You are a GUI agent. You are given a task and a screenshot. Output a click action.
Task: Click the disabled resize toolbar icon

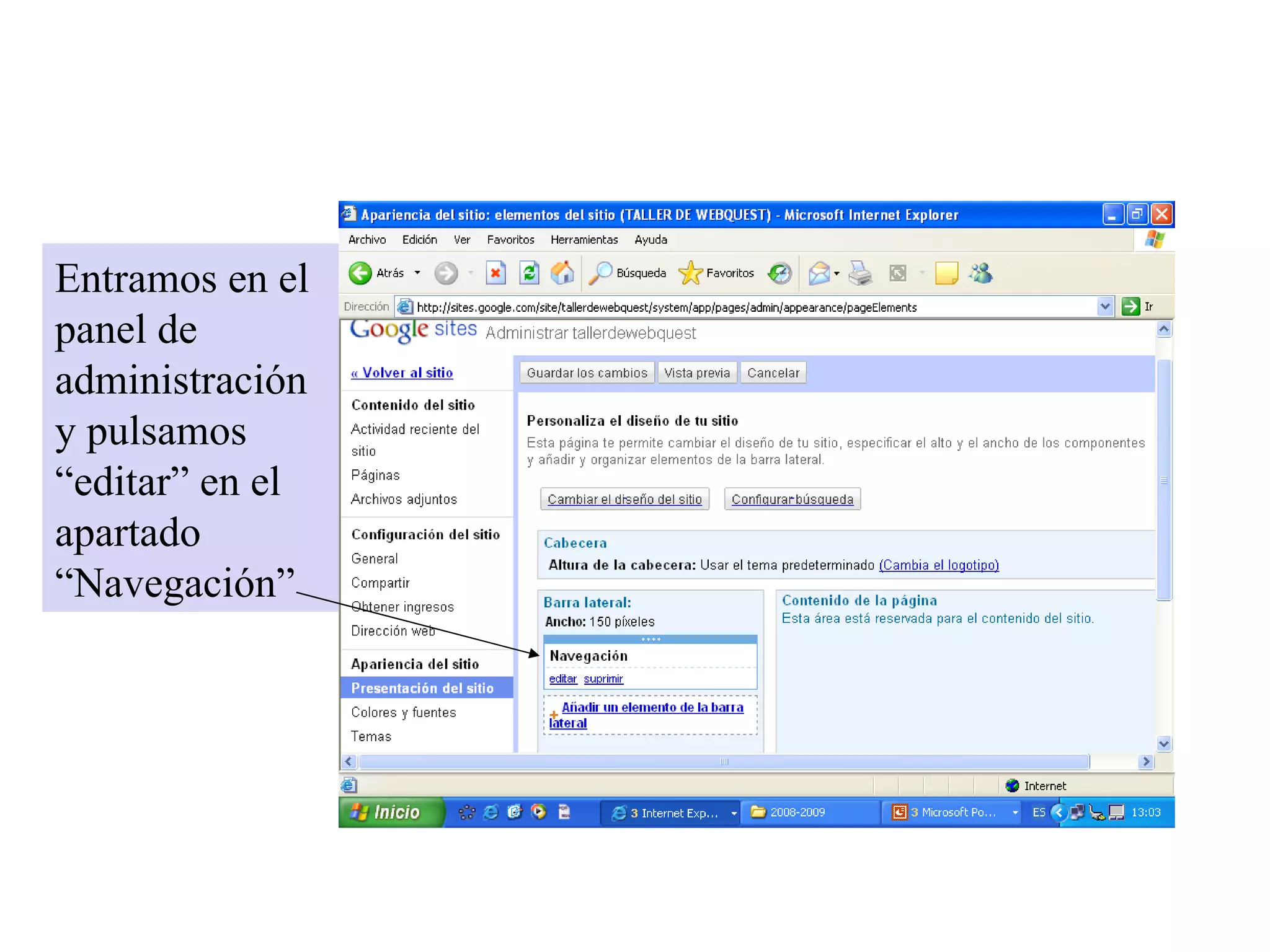[x=898, y=273]
